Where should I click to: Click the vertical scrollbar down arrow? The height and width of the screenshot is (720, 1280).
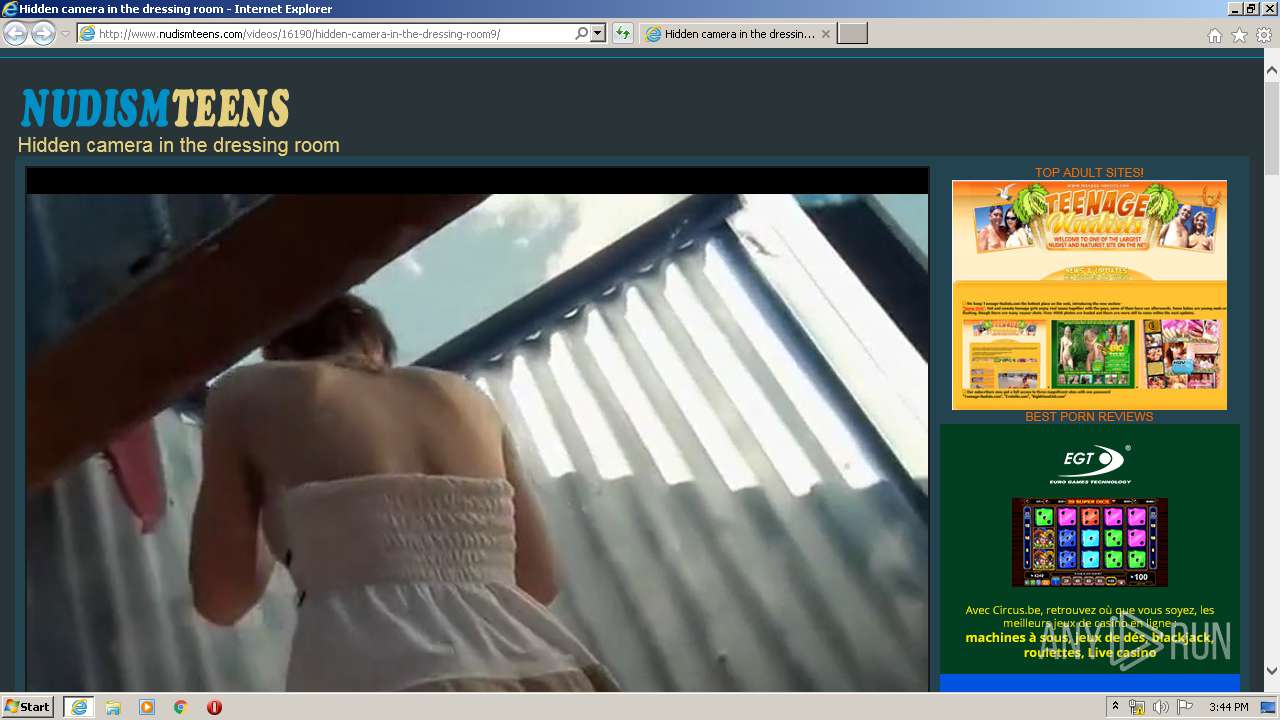tap(1272, 671)
